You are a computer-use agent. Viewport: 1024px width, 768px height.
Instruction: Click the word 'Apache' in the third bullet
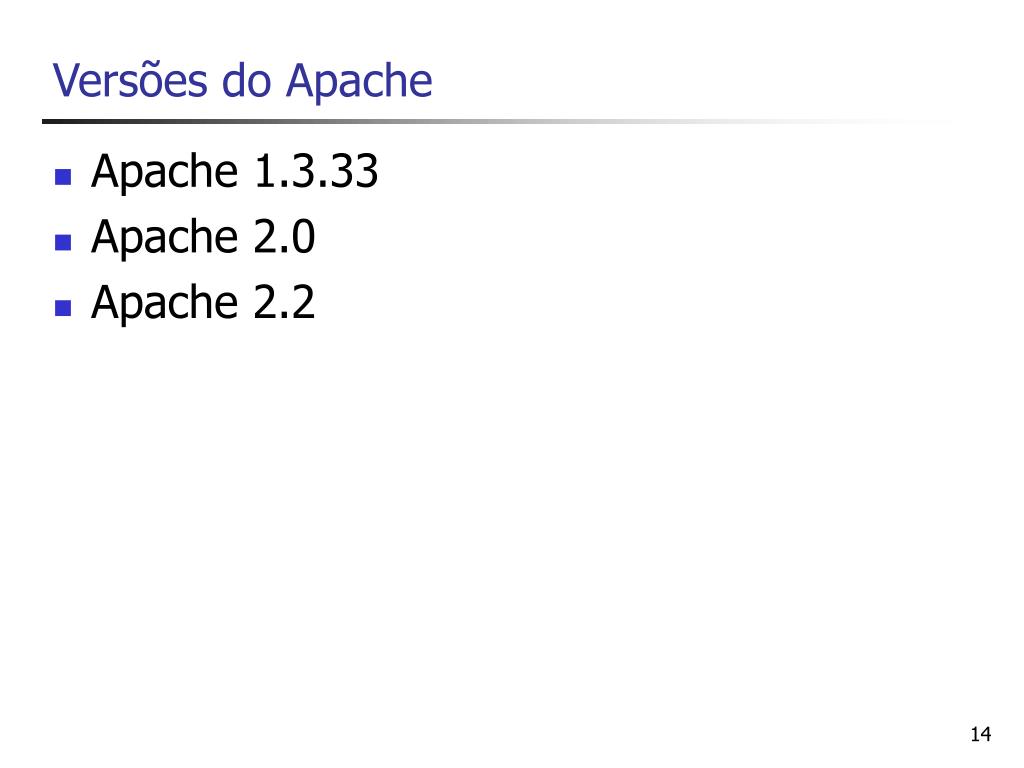[x=165, y=302]
